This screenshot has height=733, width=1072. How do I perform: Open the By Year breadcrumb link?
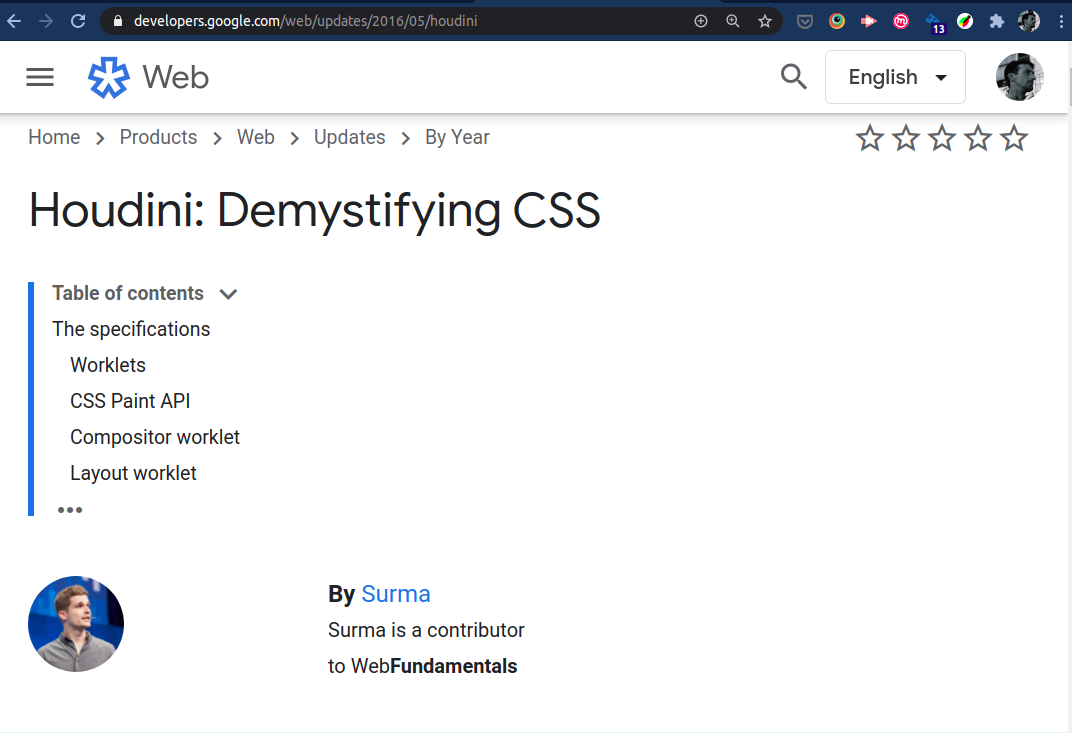point(457,137)
